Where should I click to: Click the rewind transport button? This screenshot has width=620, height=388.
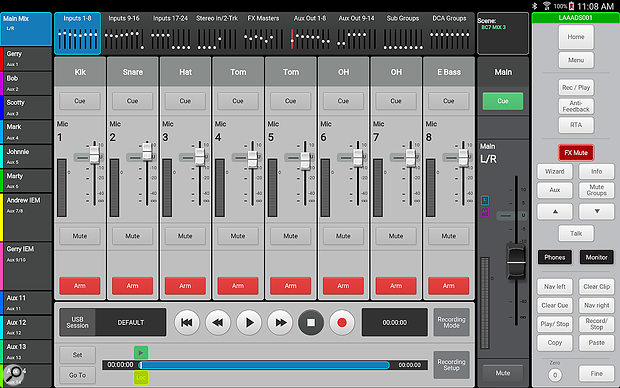point(217,323)
